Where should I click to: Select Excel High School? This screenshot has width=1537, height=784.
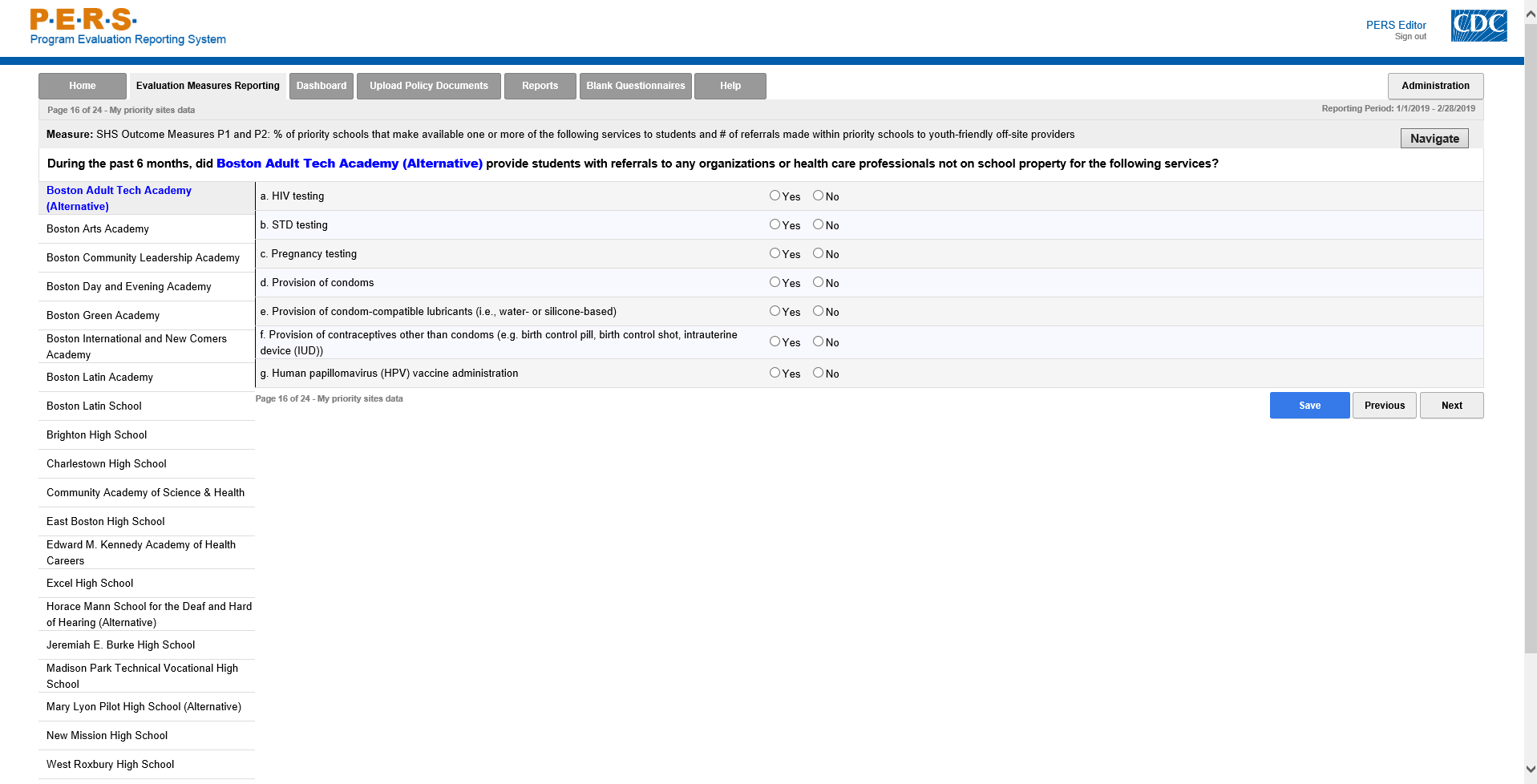[147, 584]
